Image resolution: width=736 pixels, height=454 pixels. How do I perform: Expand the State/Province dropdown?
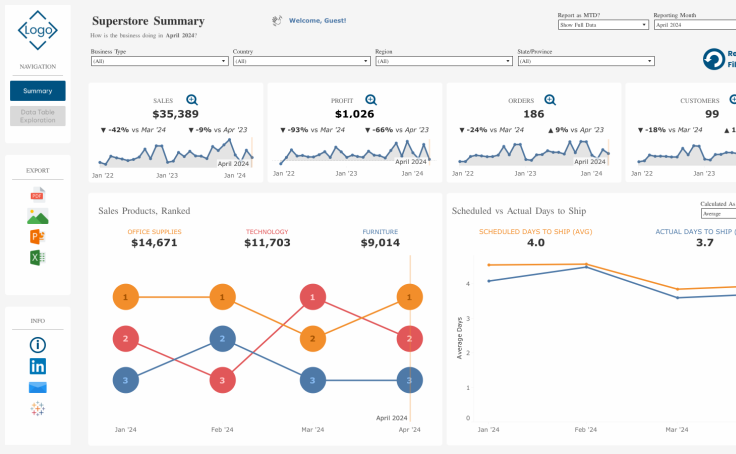click(584, 61)
